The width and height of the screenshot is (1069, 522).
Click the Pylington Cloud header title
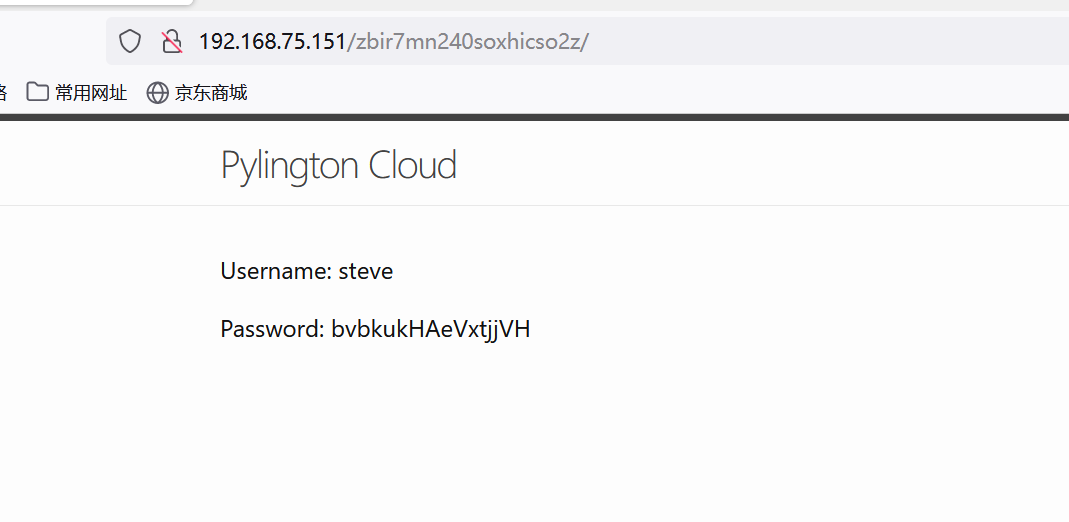click(338, 165)
